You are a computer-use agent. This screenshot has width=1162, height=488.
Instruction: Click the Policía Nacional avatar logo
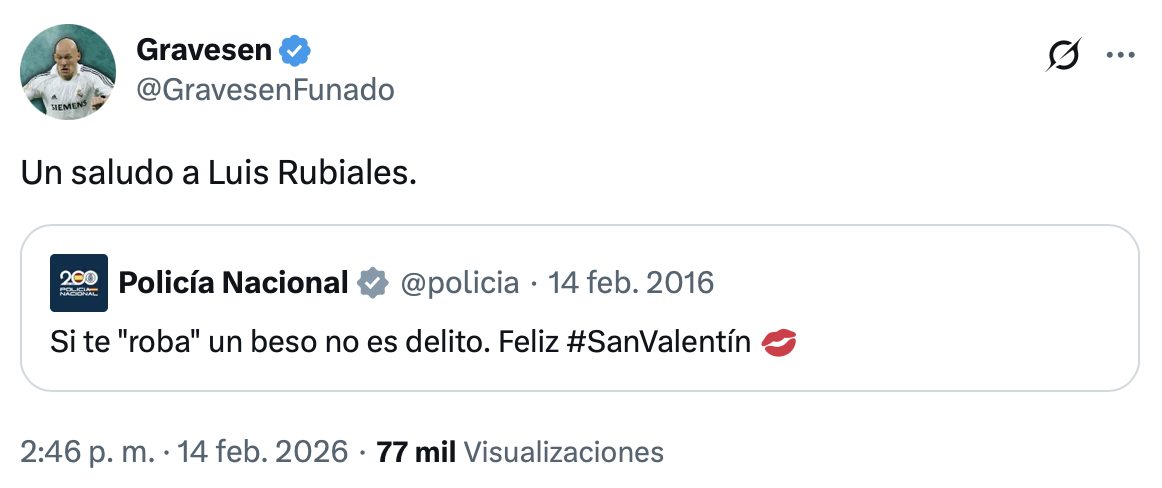click(78, 283)
